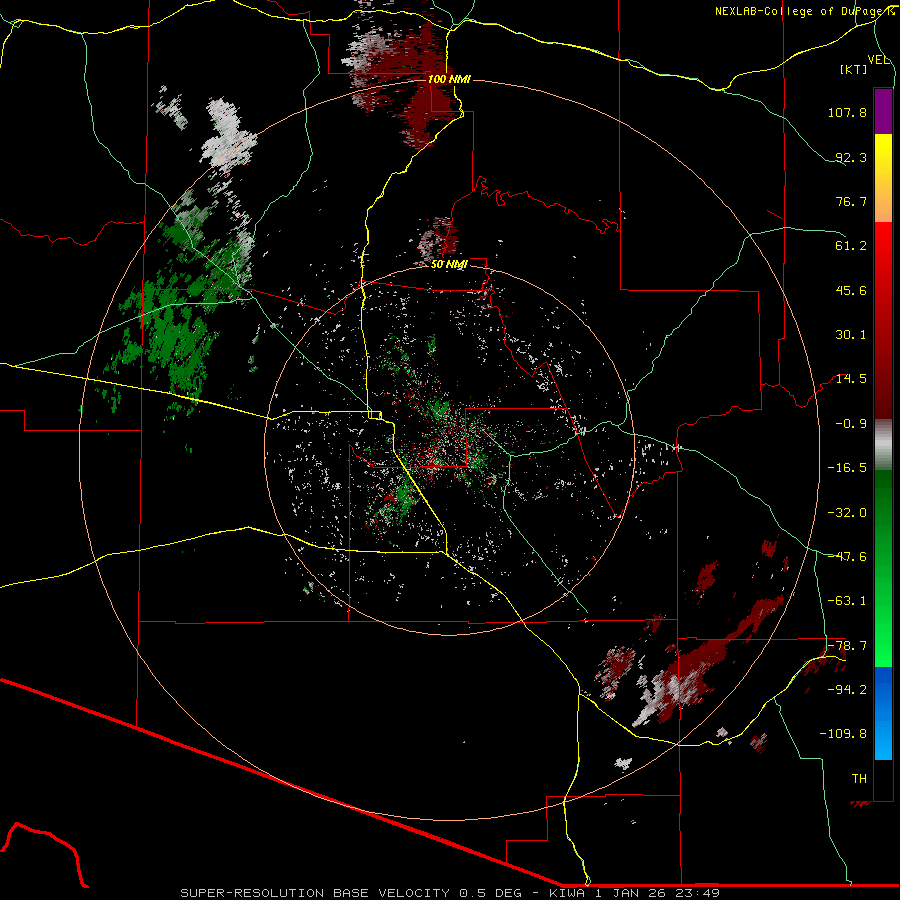The width and height of the screenshot is (900, 900).
Task: Click the yellow segment of velocity color bar
Action: [x=883, y=155]
